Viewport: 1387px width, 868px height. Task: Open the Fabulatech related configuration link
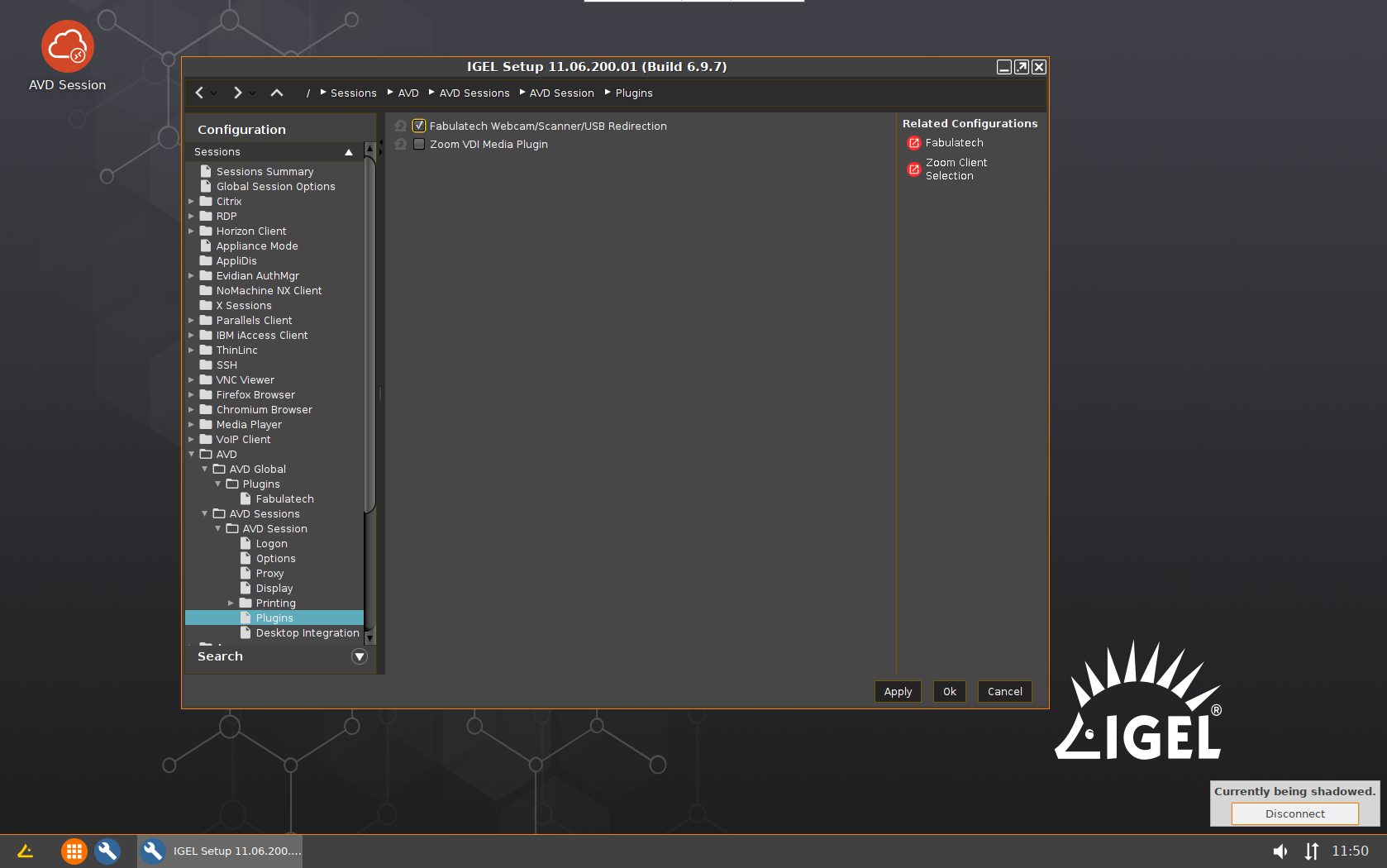(x=955, y=143)
